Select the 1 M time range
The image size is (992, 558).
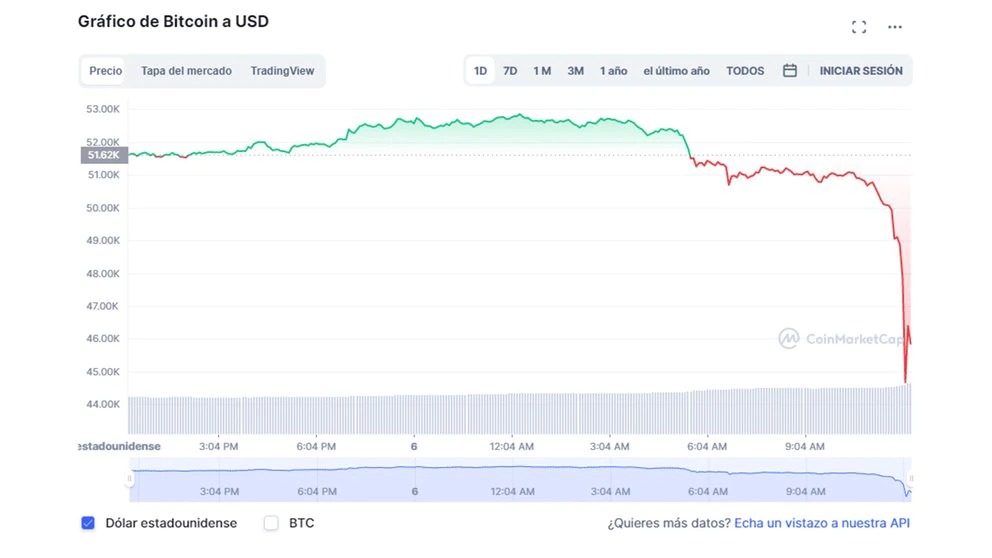click(x=542, y=71)
